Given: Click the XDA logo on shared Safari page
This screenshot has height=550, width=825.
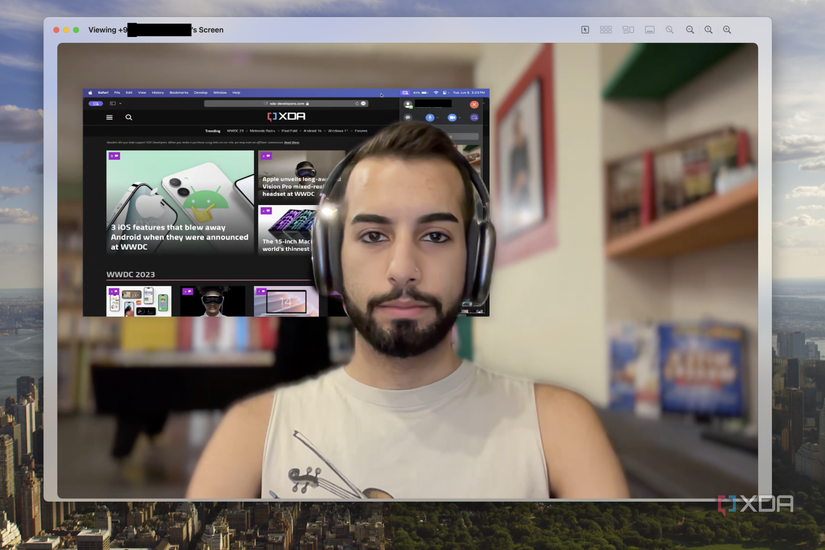Looking at the screenshot, I should [x=286, y=116].
